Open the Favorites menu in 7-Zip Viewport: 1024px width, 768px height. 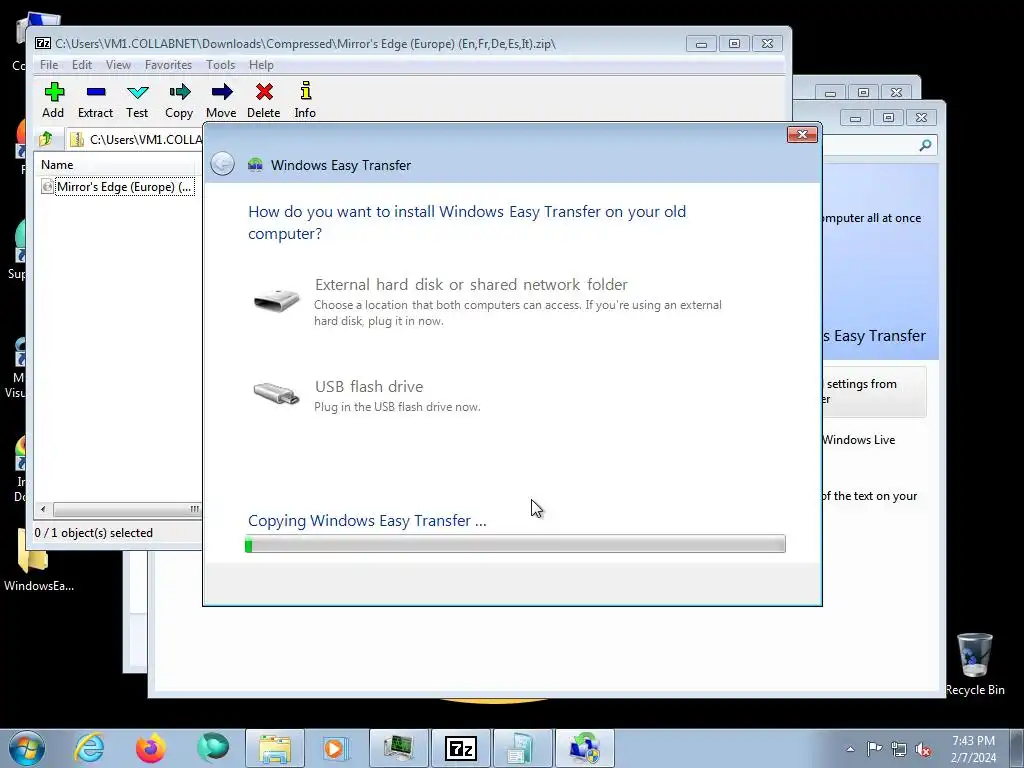[x=168, y=65]
